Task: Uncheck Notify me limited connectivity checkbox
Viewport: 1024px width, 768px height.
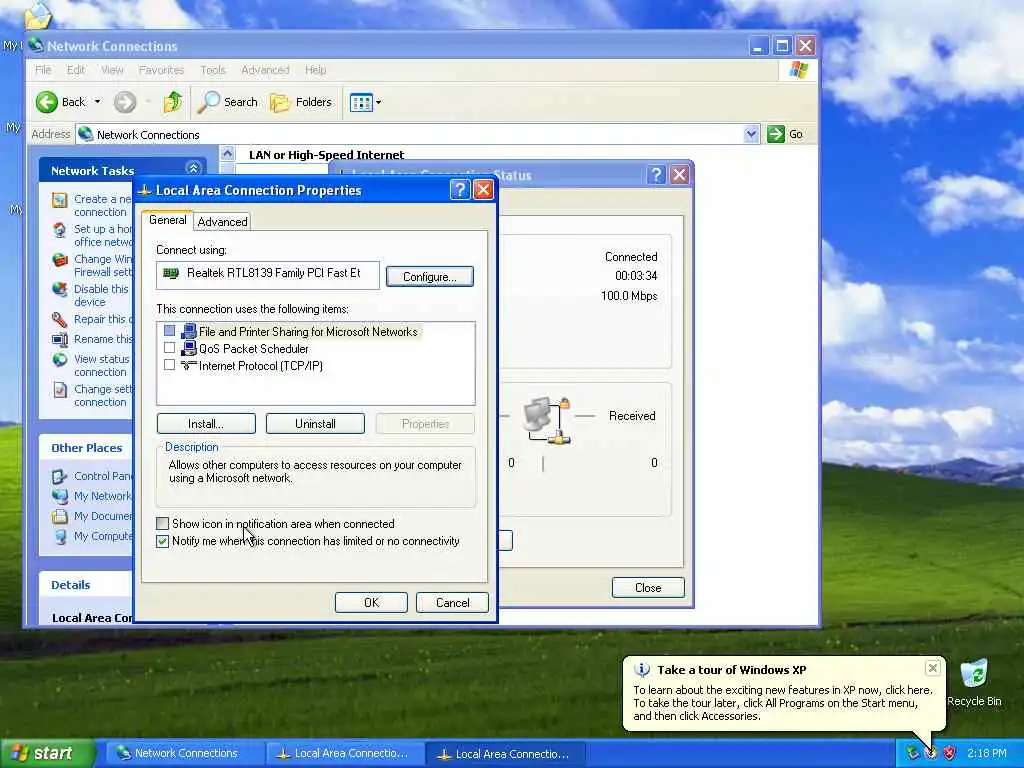Action: click(163, 541)
